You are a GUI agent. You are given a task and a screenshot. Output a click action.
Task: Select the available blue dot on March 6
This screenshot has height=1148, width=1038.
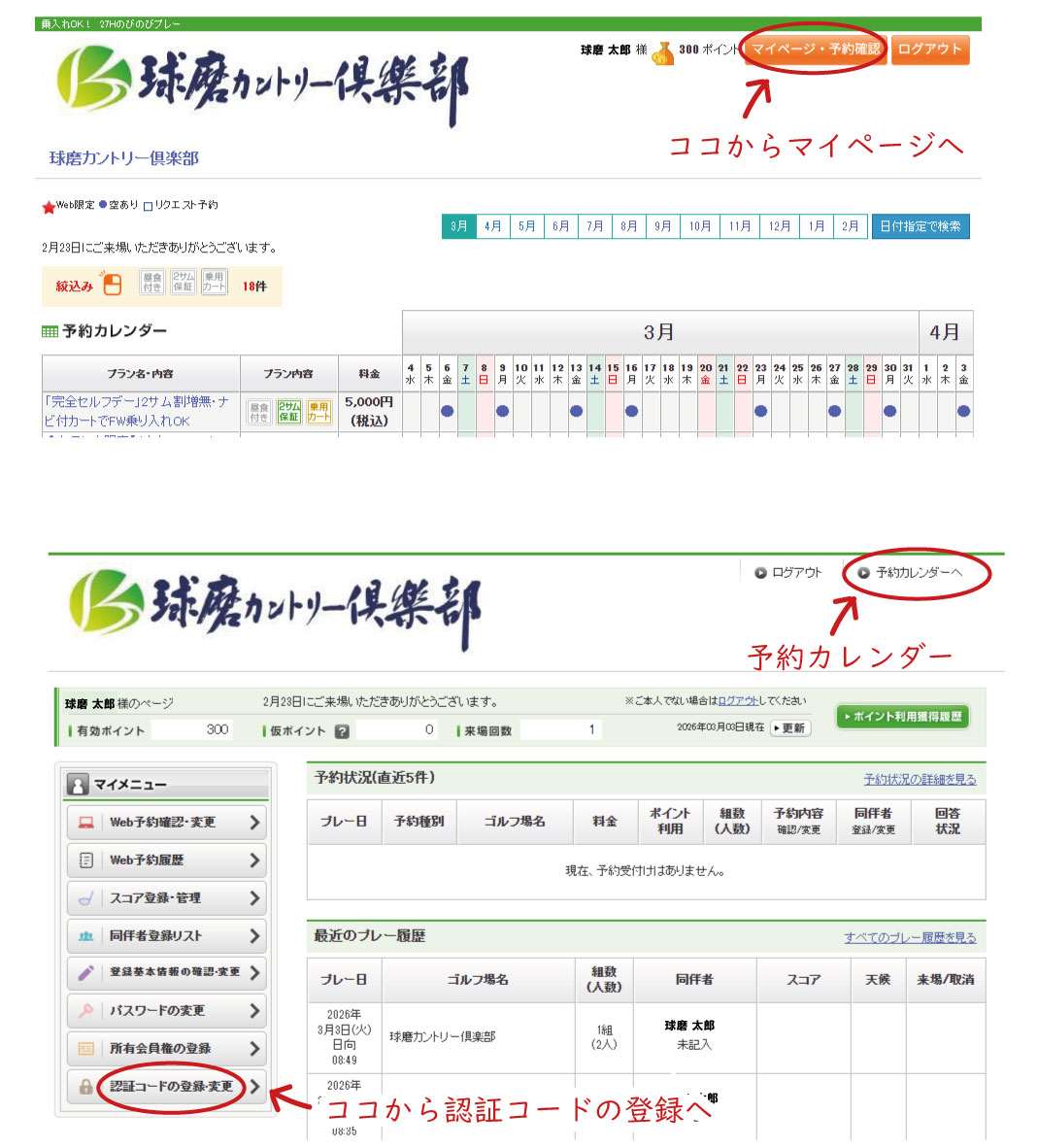coord(447,411)
